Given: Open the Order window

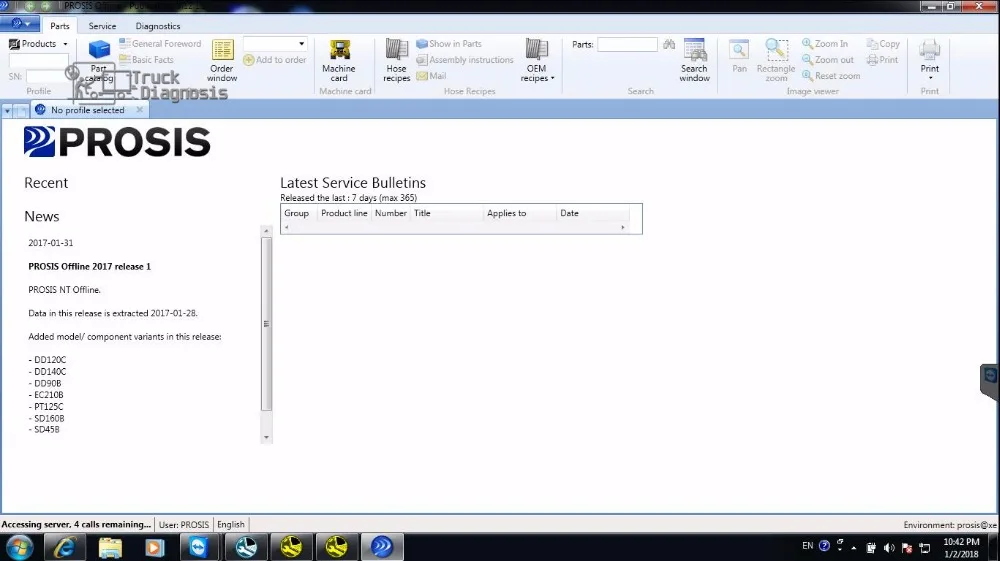Looking at the screenshot, I should coord(222,61).
